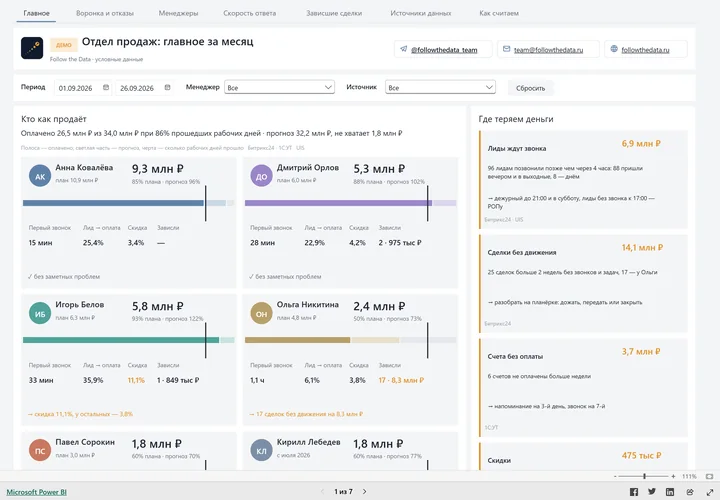Open the @followthedata_team link
The height and width of the screenshot is (500, 720).
(444, 50)
